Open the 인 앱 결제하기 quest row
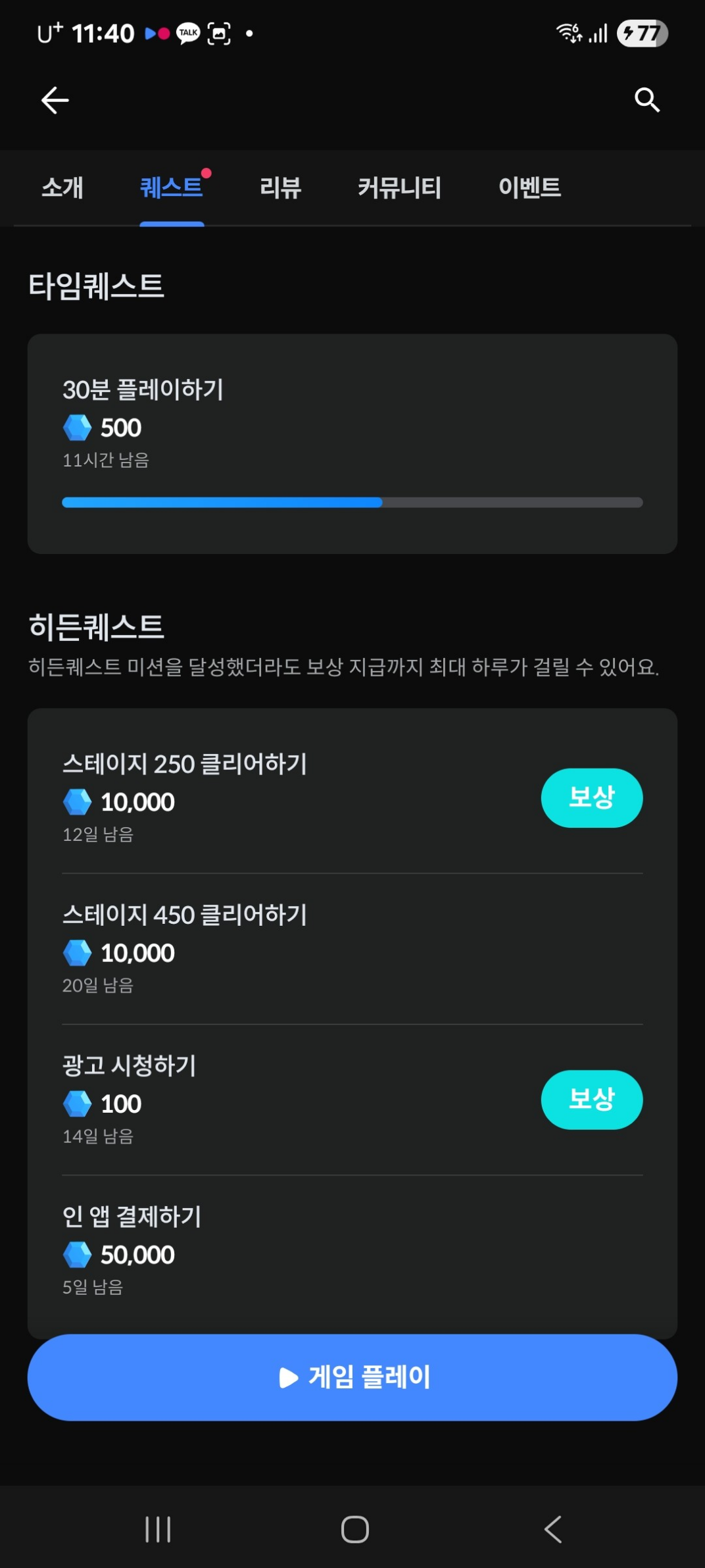The image size is (705, 1568). [352, 1250]
